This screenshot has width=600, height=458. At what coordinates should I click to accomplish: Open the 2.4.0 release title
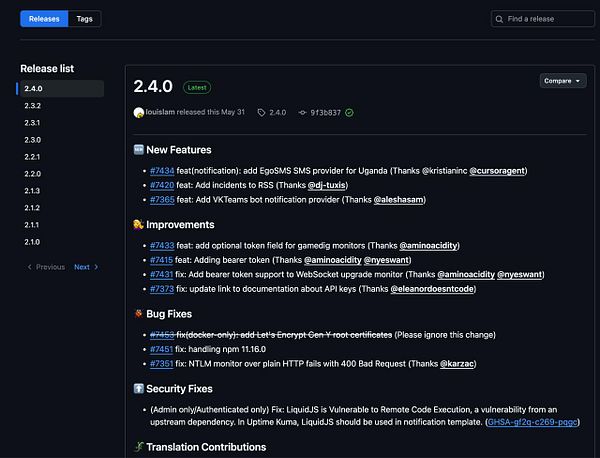click(153, 86)
